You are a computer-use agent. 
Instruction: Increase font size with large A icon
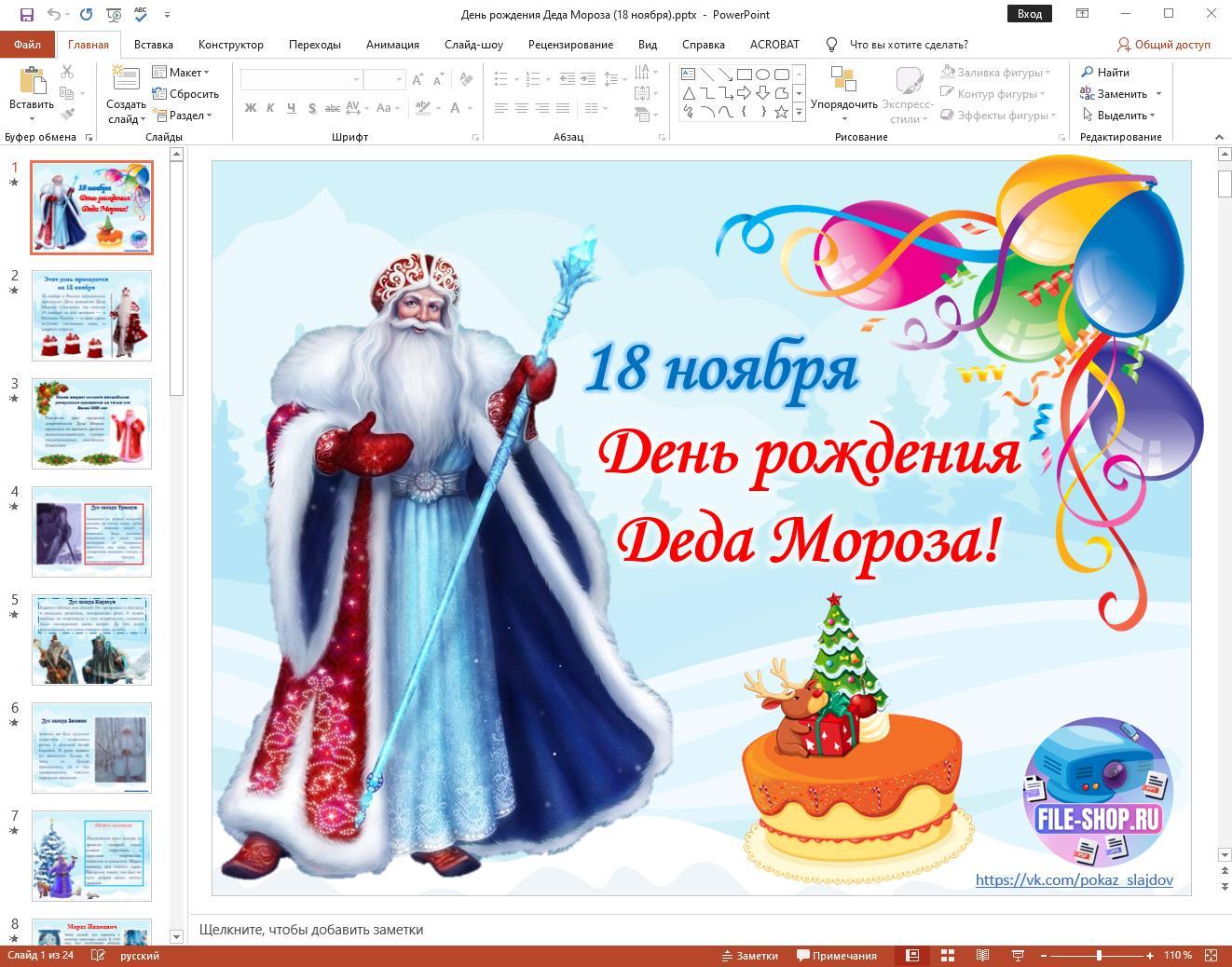click(418, 79)
